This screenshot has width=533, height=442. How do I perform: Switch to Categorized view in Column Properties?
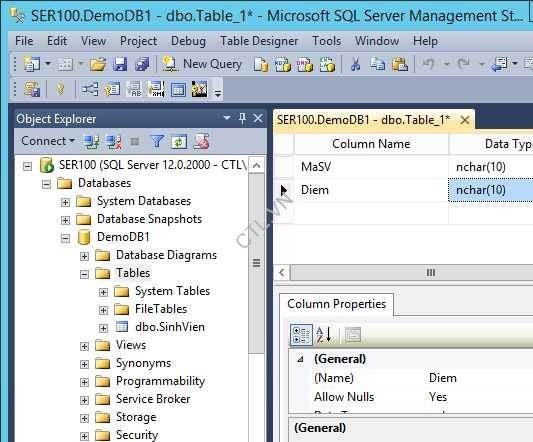tap(301, 335)
